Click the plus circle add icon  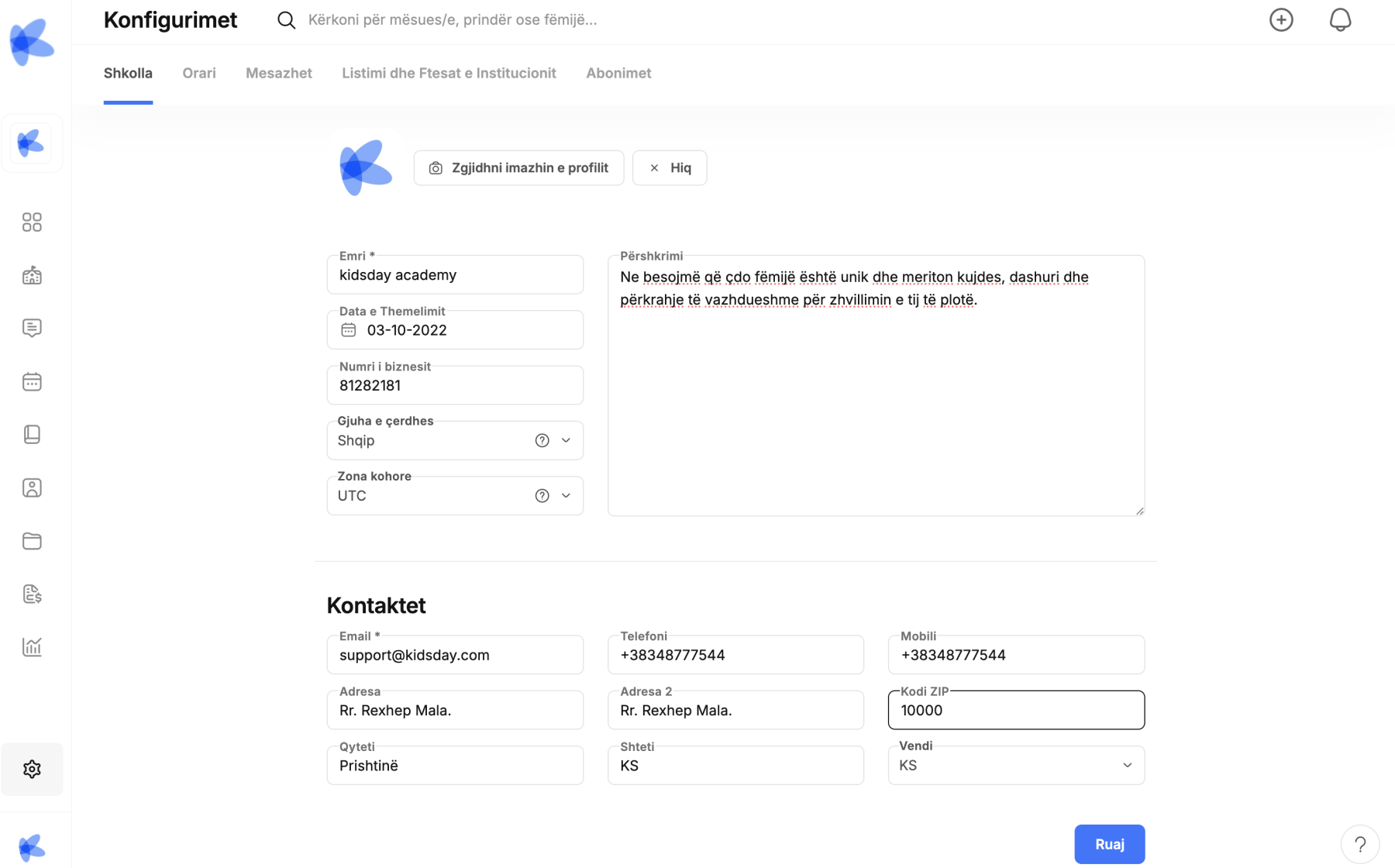[1281, 19]
